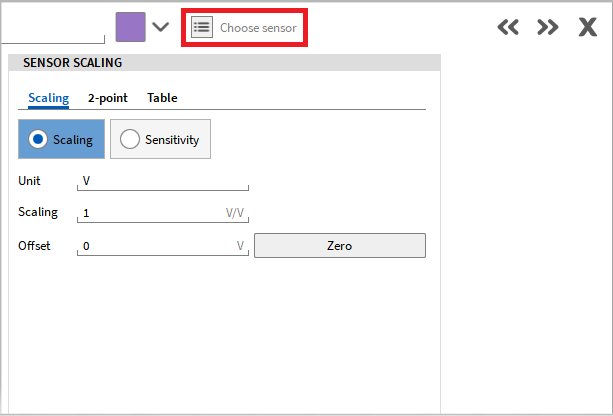Click the SENSOR SCALING section header
Image resolution: width=613 pixels, height=416 pixels.
73,63
